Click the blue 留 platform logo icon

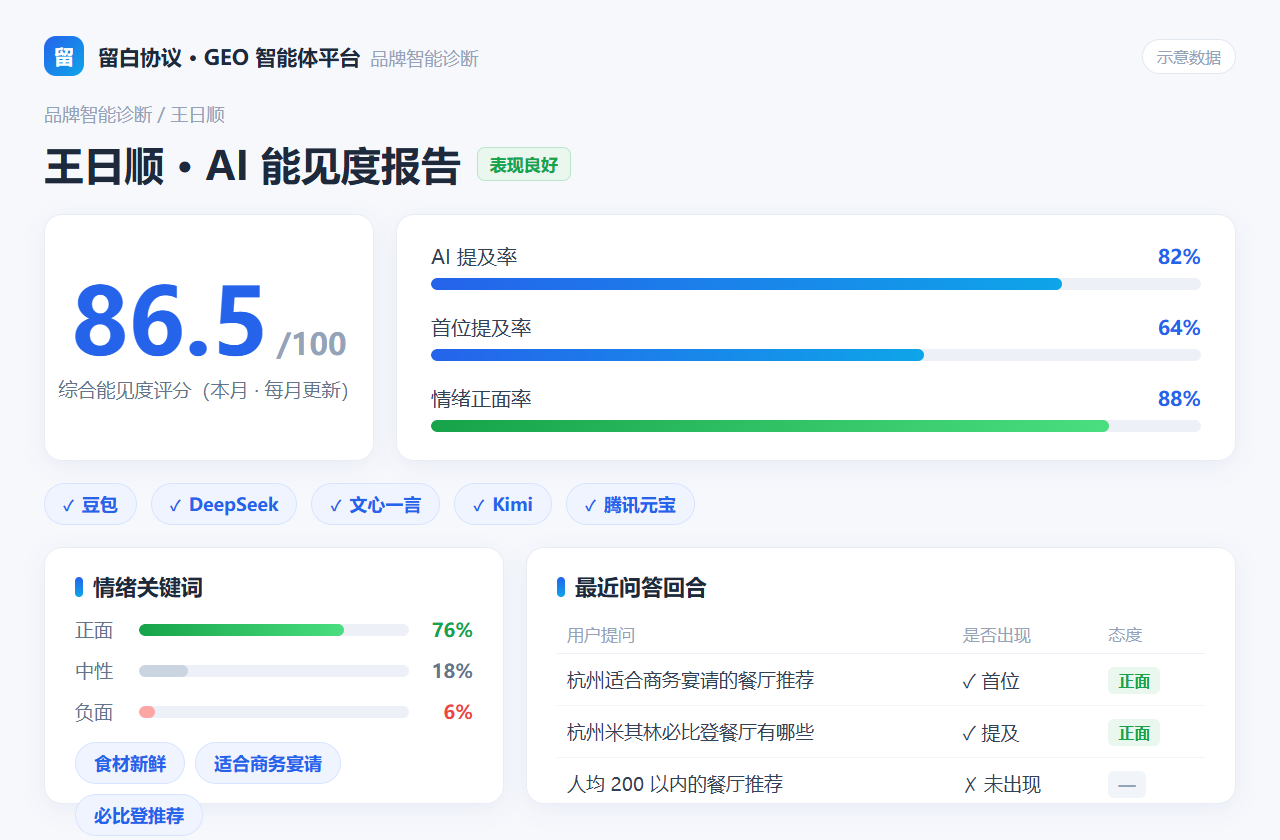point(64,56)
